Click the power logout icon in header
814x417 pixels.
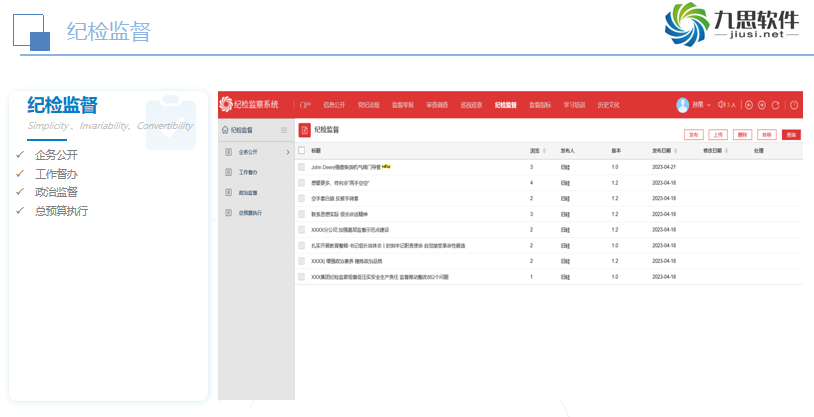pos(794,105)
